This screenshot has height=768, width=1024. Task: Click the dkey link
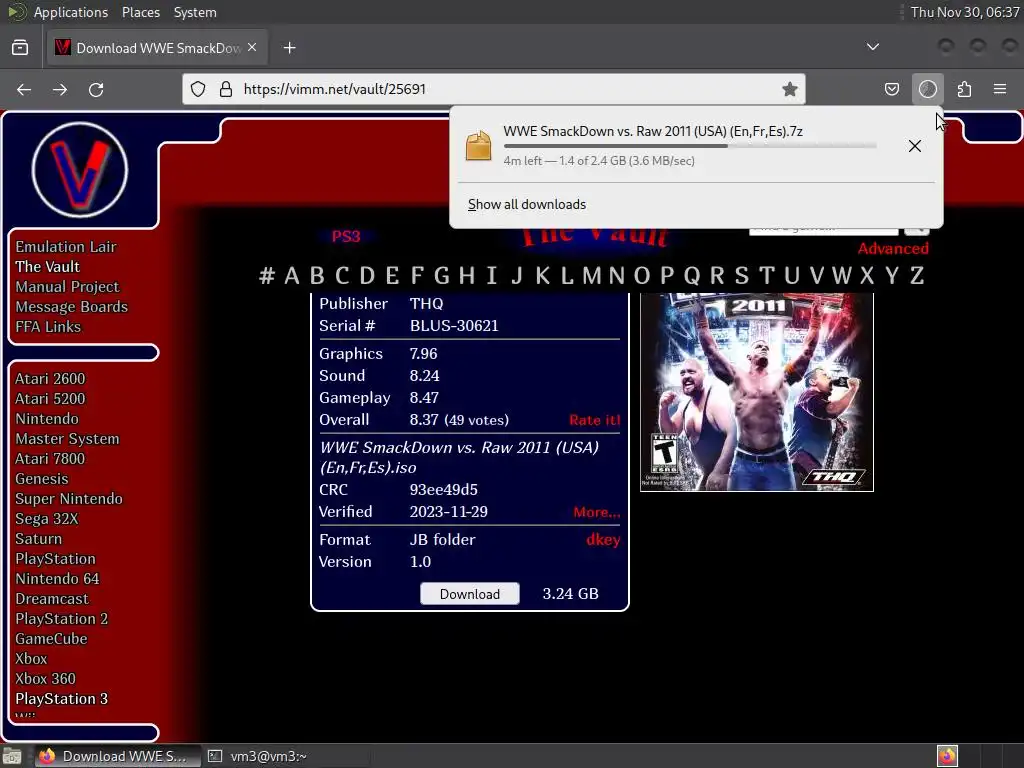point(603,539)
